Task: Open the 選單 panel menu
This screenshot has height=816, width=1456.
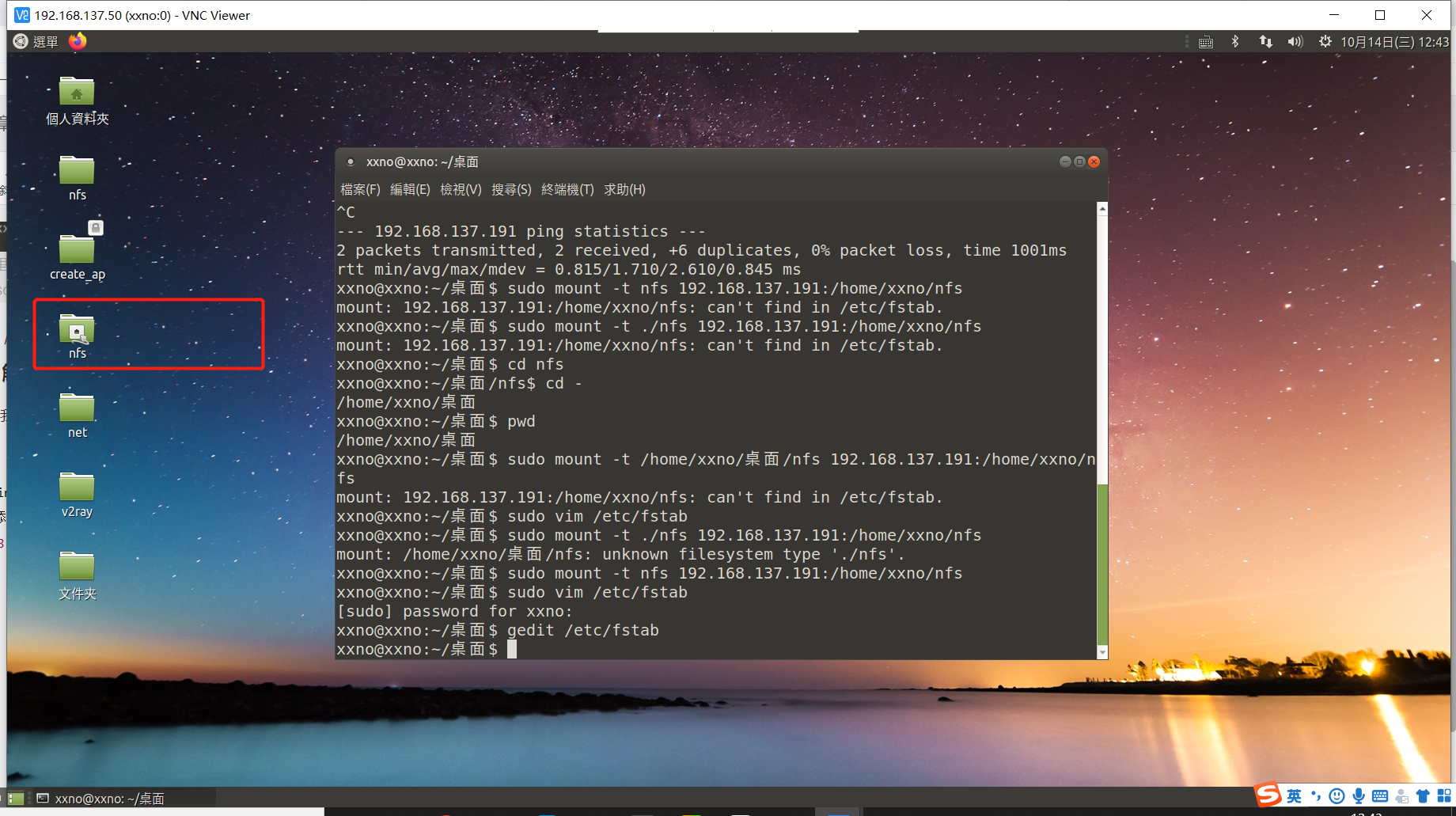Action: 36,41
